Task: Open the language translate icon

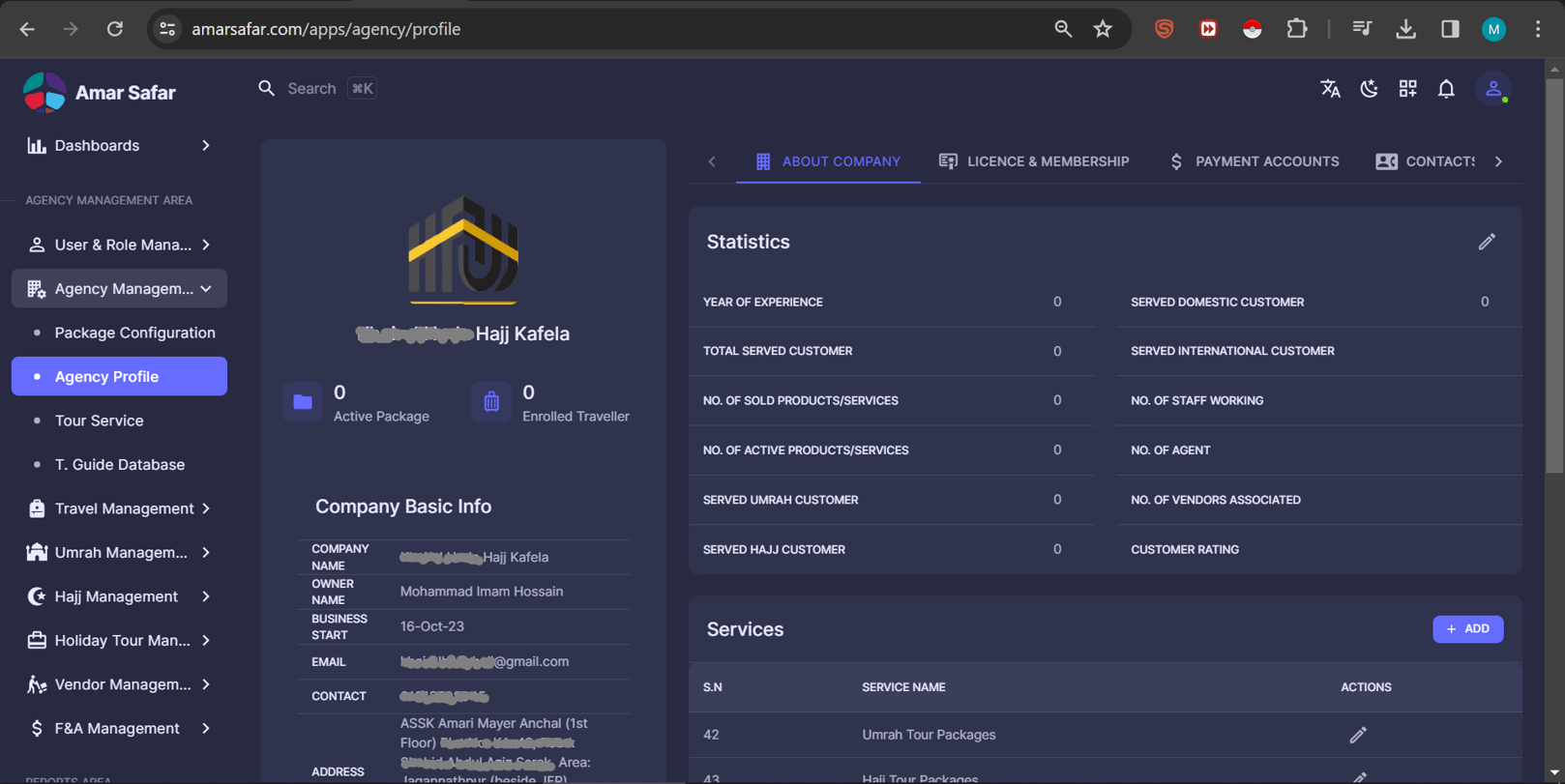Action: pos(1330,89)
